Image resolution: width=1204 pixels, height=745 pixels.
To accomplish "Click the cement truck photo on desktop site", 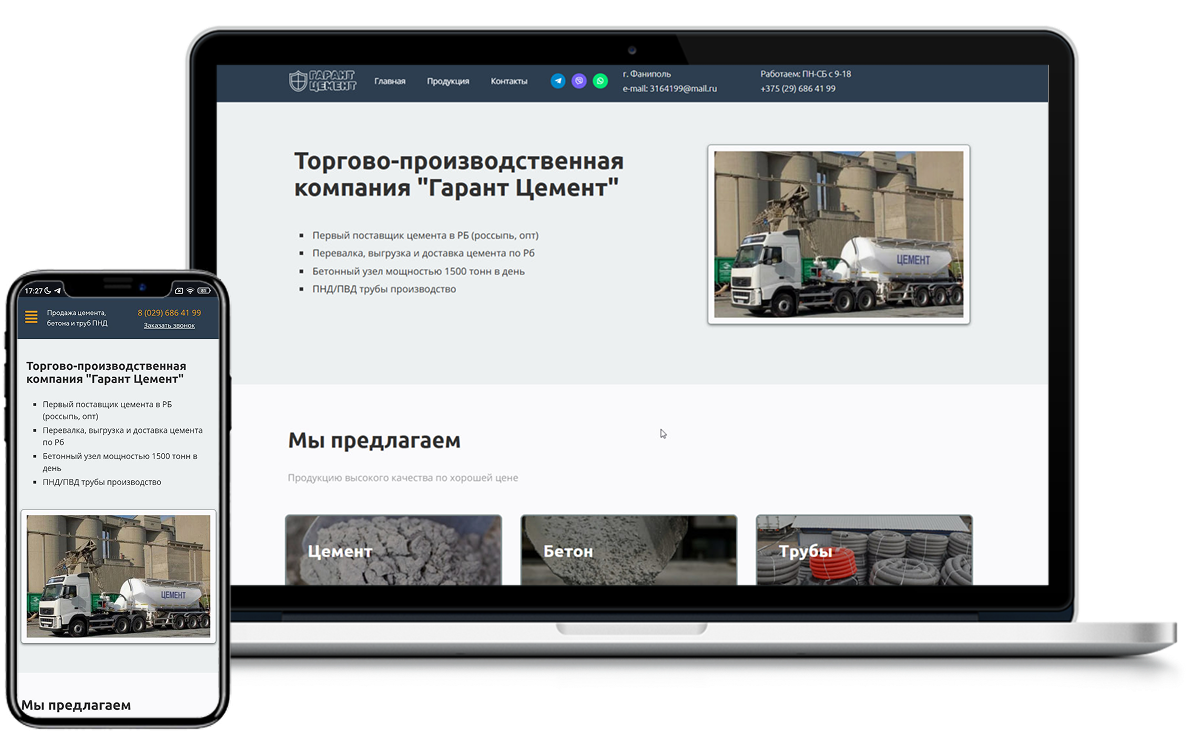I will [838, 234].
